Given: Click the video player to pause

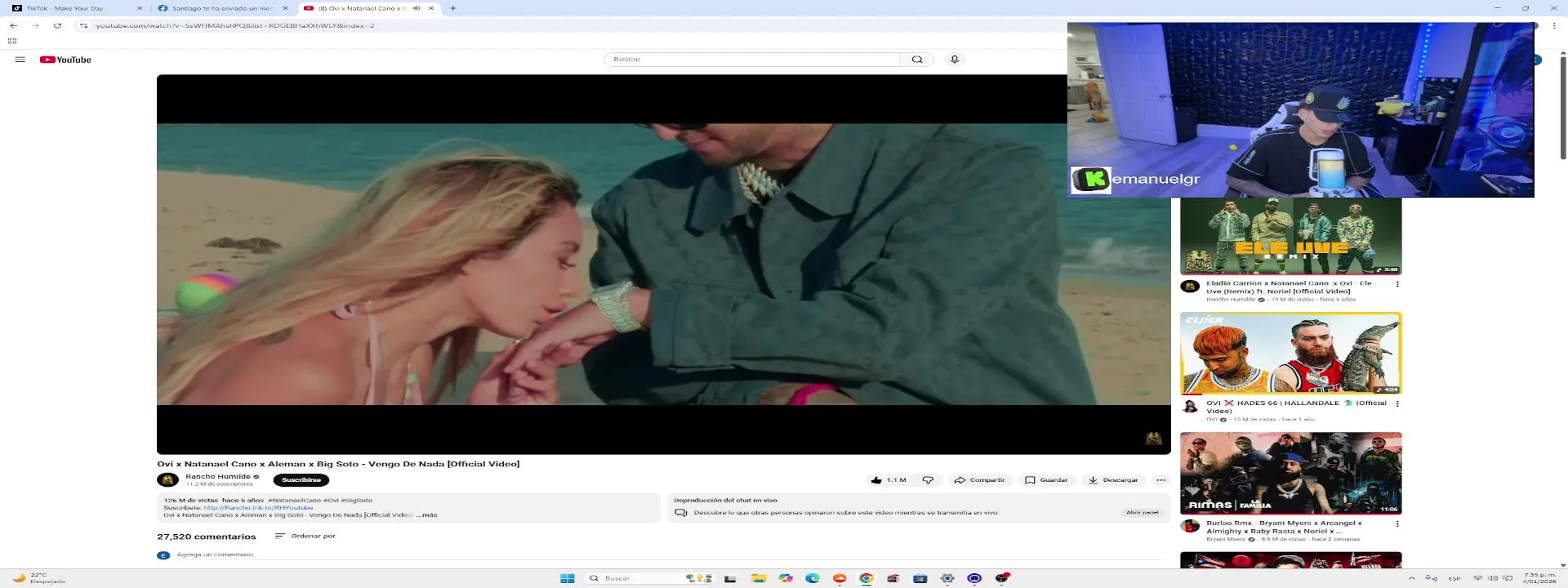Looking at the screenshot, I should pyautogui.click(x=664, y=264).
